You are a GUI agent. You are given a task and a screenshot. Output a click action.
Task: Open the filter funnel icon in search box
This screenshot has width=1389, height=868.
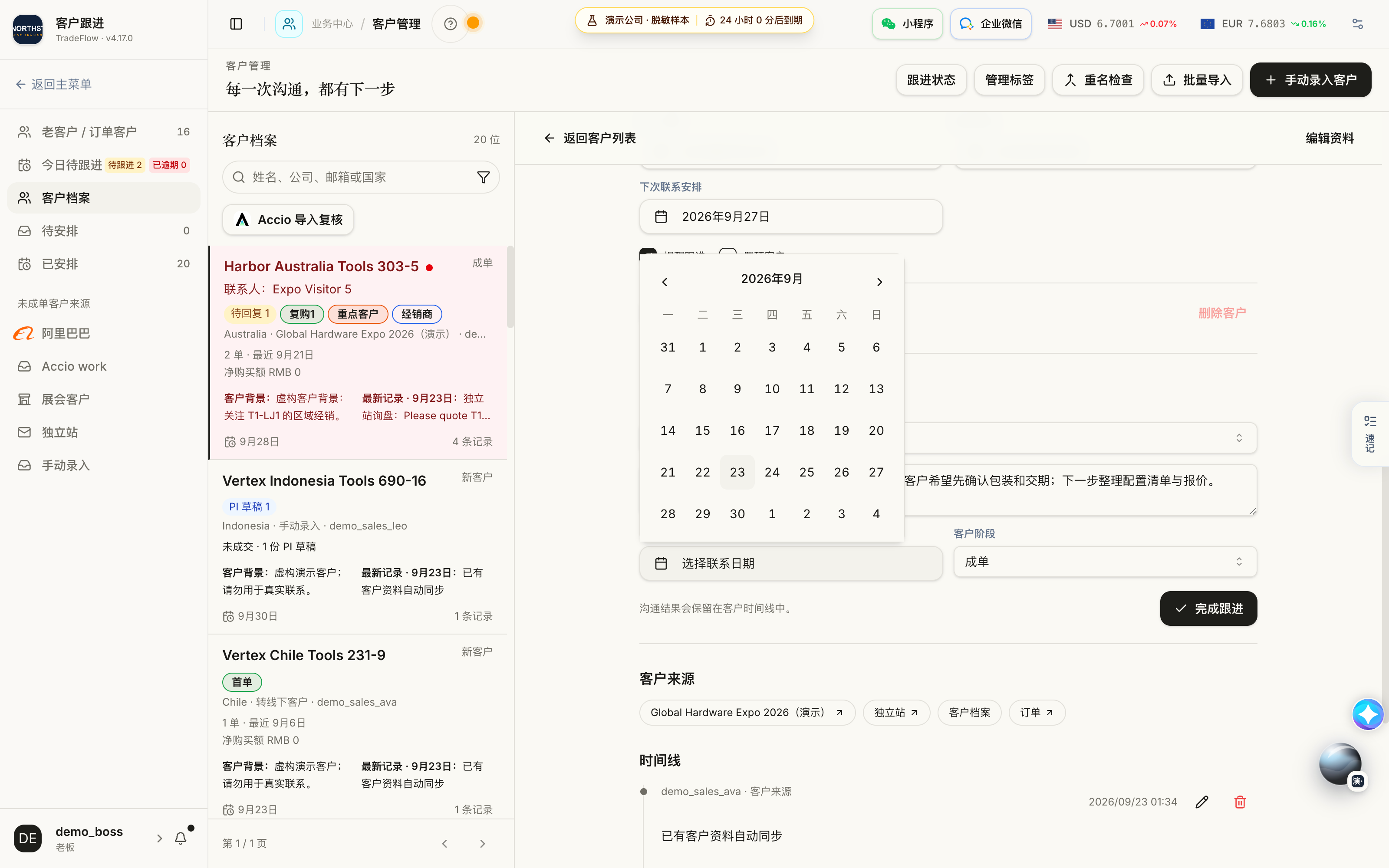[483, 178]
